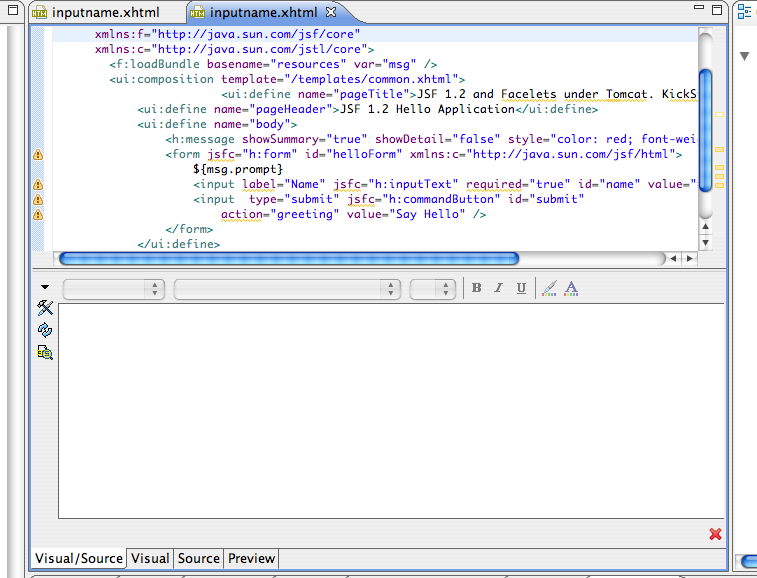Open the wide font dropdown in toolbar
This screenshot has width=757, height=578.
287,289
